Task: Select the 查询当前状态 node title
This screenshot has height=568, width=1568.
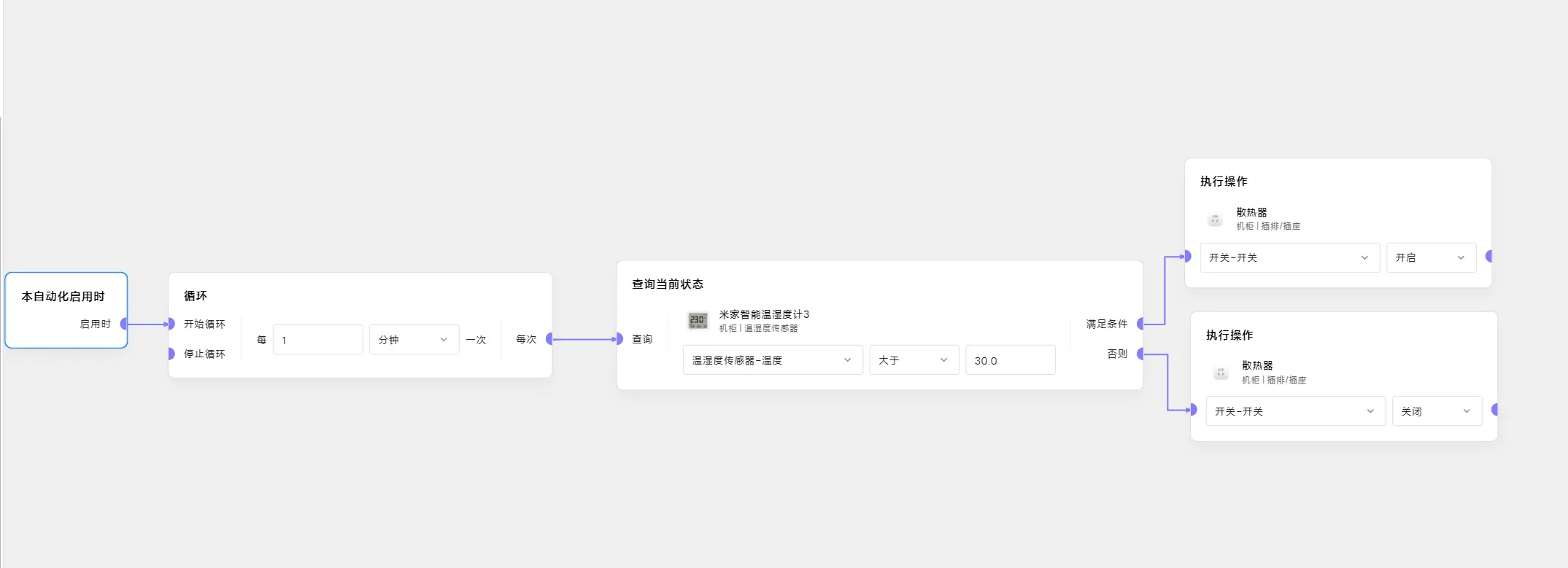Action: tap(668, 284)
